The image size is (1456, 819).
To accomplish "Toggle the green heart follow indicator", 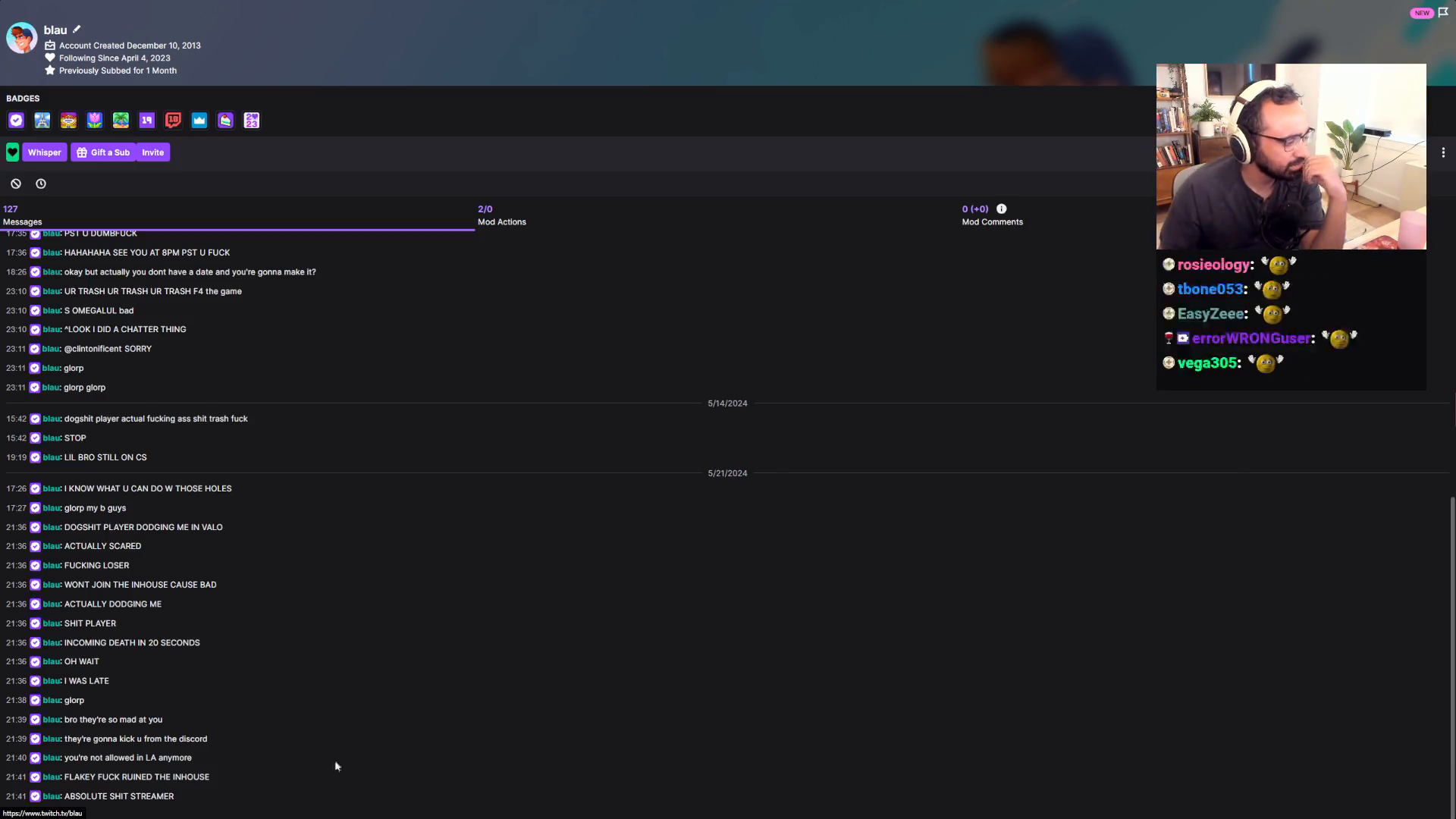I will [12, 152].
